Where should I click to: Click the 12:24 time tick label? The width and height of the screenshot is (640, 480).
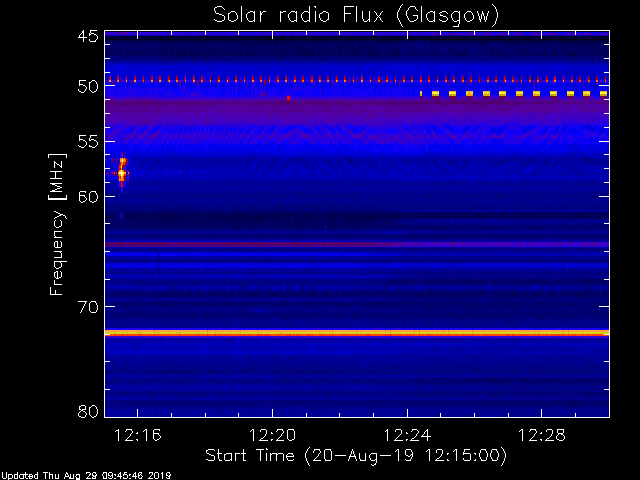click(407, 435)
